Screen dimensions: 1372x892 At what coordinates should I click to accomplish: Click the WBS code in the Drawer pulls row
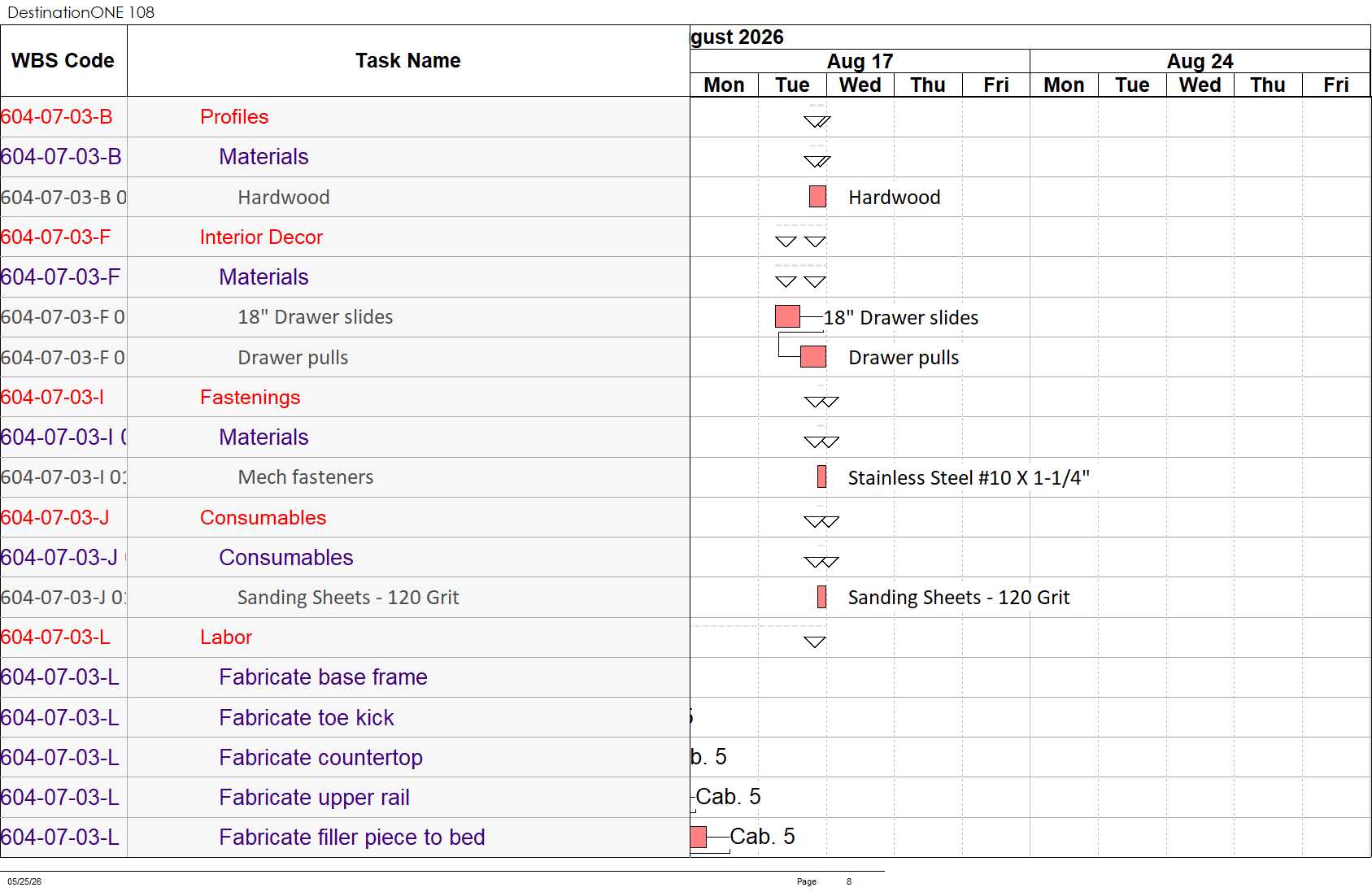pyautogui.click(x=63, y=358)
